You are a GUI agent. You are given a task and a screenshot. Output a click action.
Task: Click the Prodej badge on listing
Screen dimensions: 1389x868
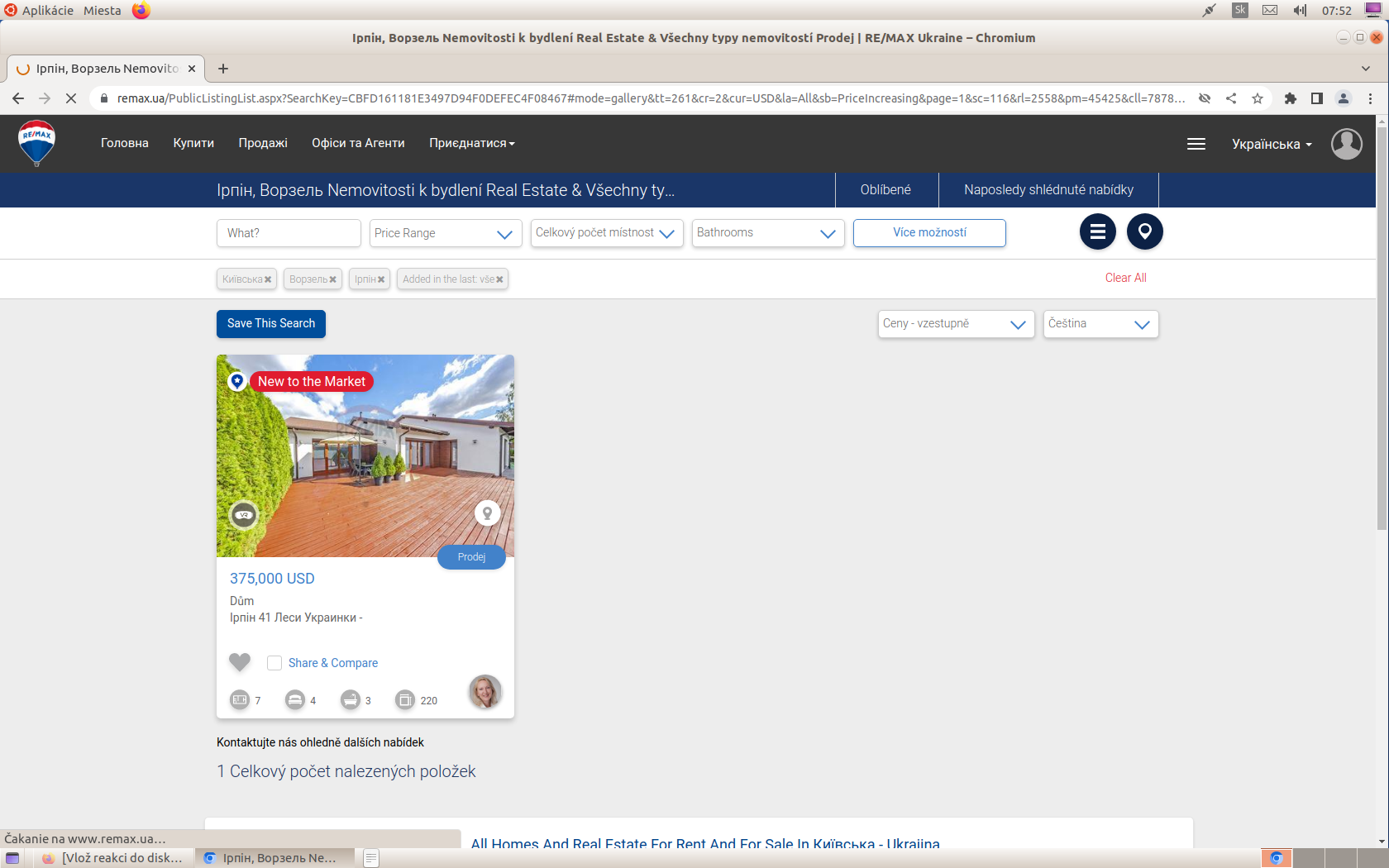471,557
